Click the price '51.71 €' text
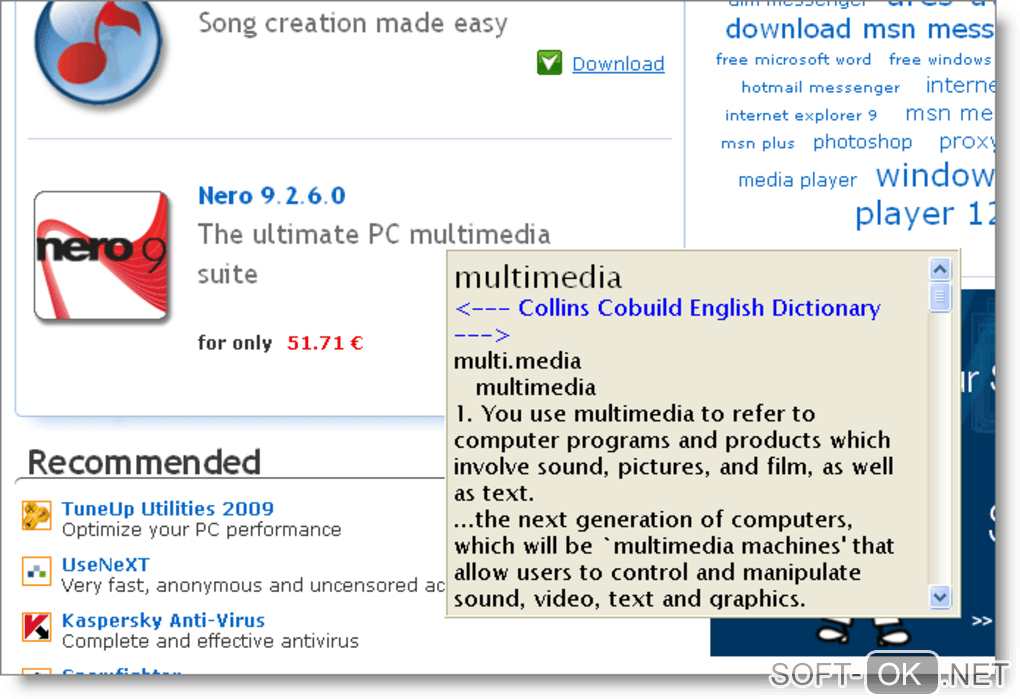The width and height of the screenshot is (1020, 699). [325, 343]
